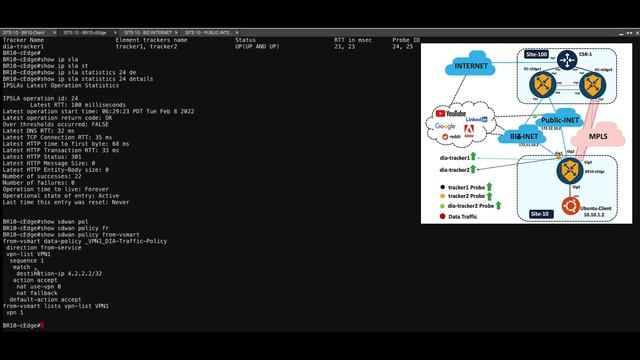Click 'Number of successes: 22' line
640x360 pixels.
coord(42,176)
